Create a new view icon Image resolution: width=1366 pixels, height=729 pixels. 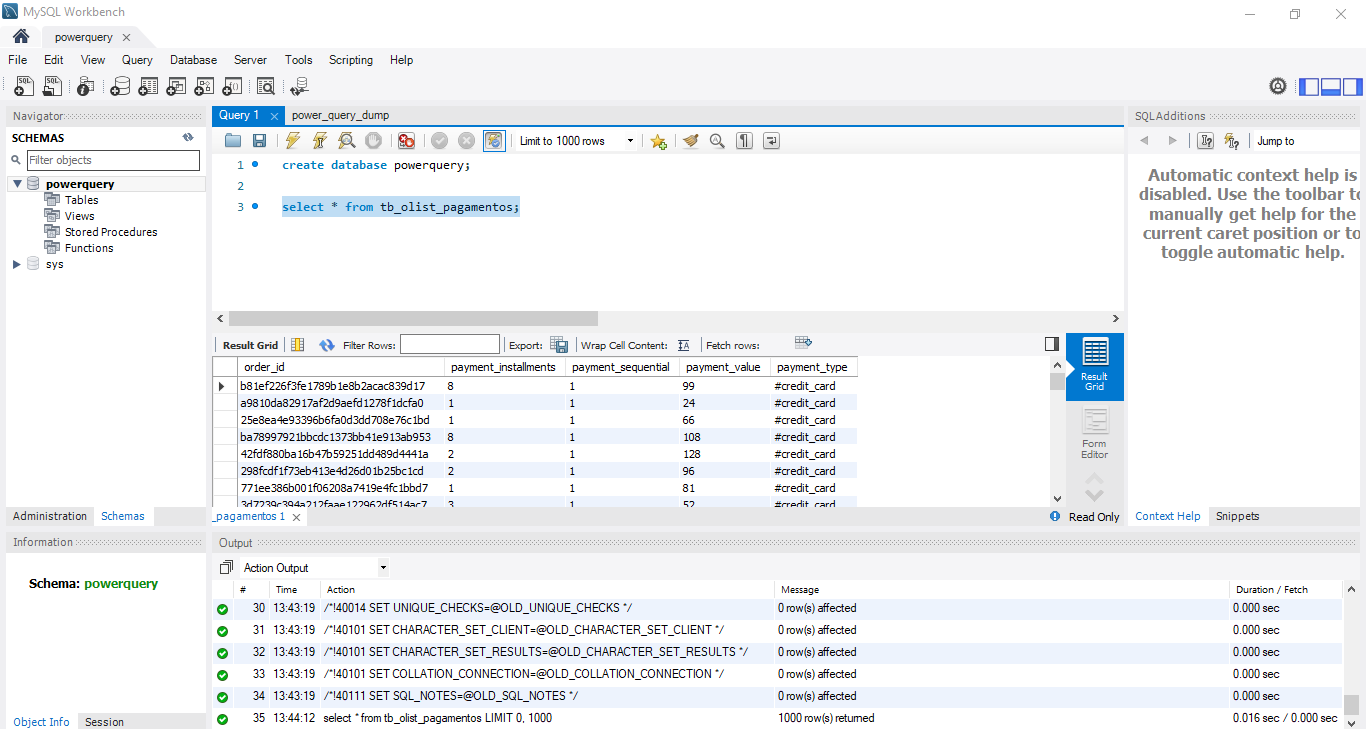[x=176, y=87]
